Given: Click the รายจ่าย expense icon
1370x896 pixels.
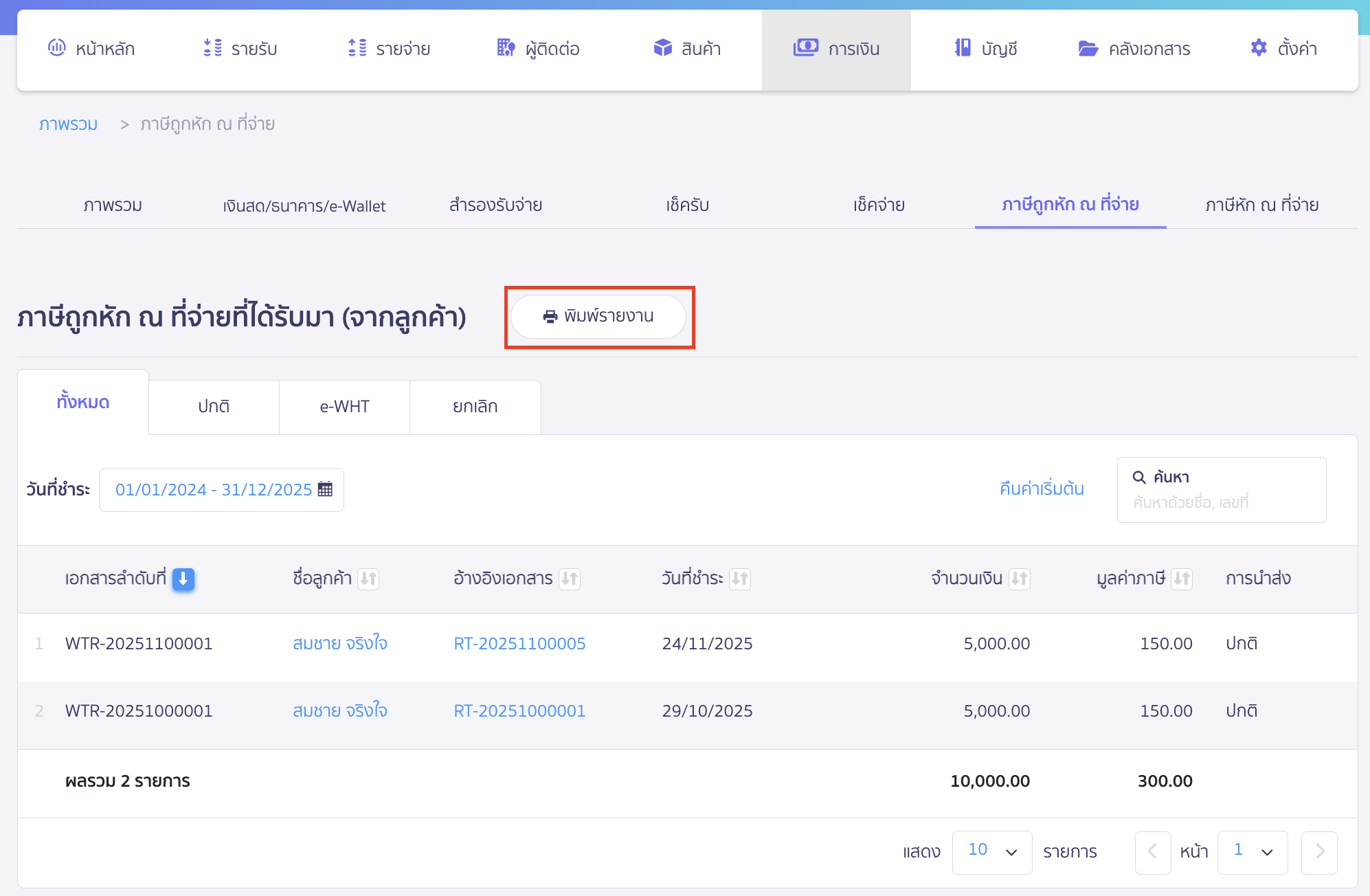Looking at the screenshot, I should coord(357,48).
